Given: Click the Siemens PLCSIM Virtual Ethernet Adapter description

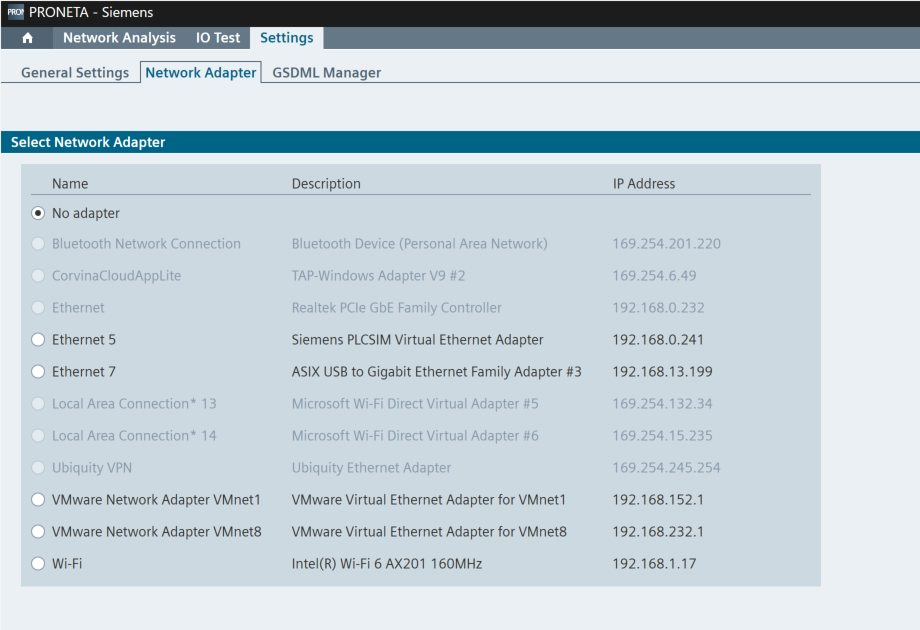Looking at the screenshot, I should tap(417, 340).
